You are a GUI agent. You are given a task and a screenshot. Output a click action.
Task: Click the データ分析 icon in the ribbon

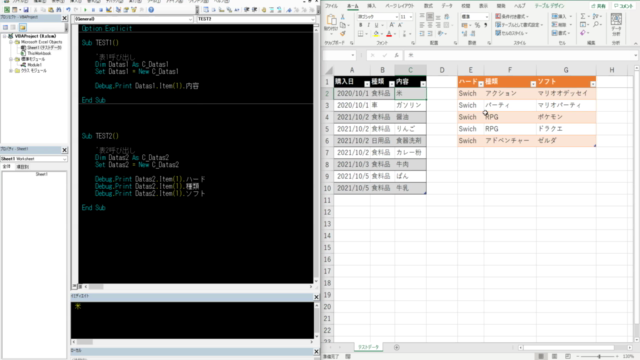pos(616,24)
